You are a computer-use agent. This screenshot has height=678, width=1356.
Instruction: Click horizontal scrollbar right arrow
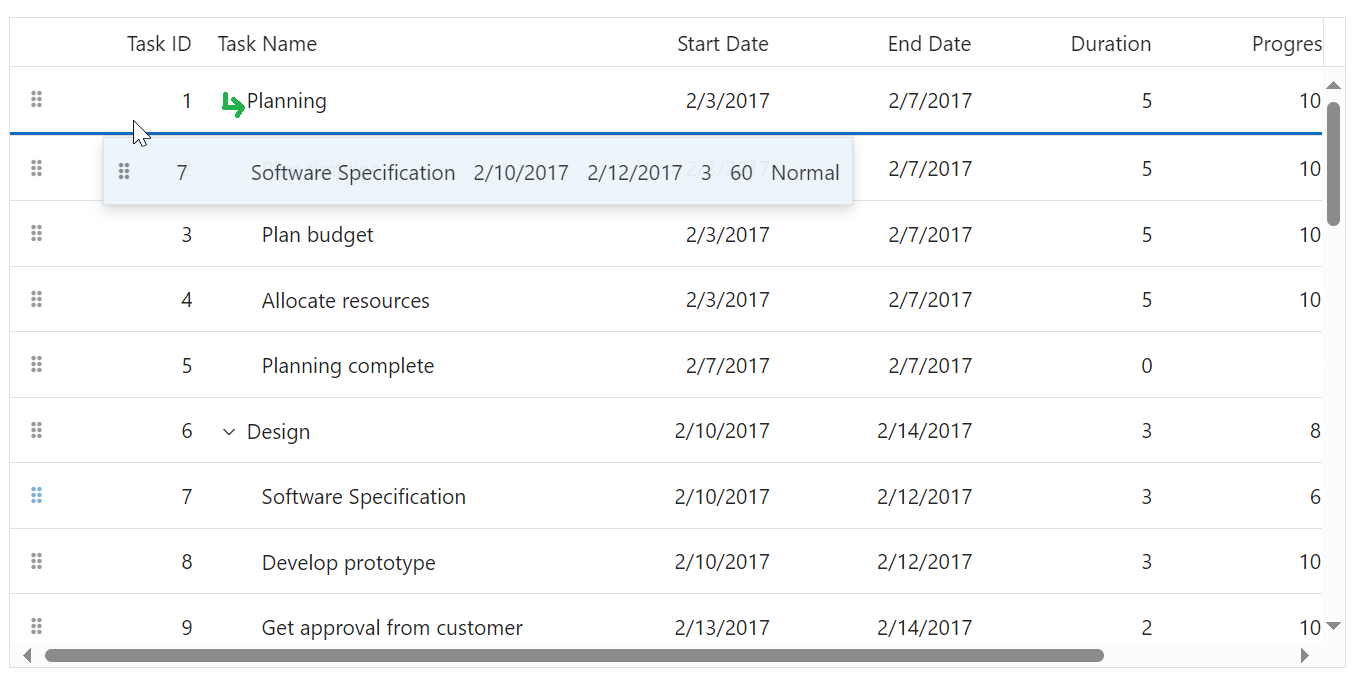pos(1304,656)
